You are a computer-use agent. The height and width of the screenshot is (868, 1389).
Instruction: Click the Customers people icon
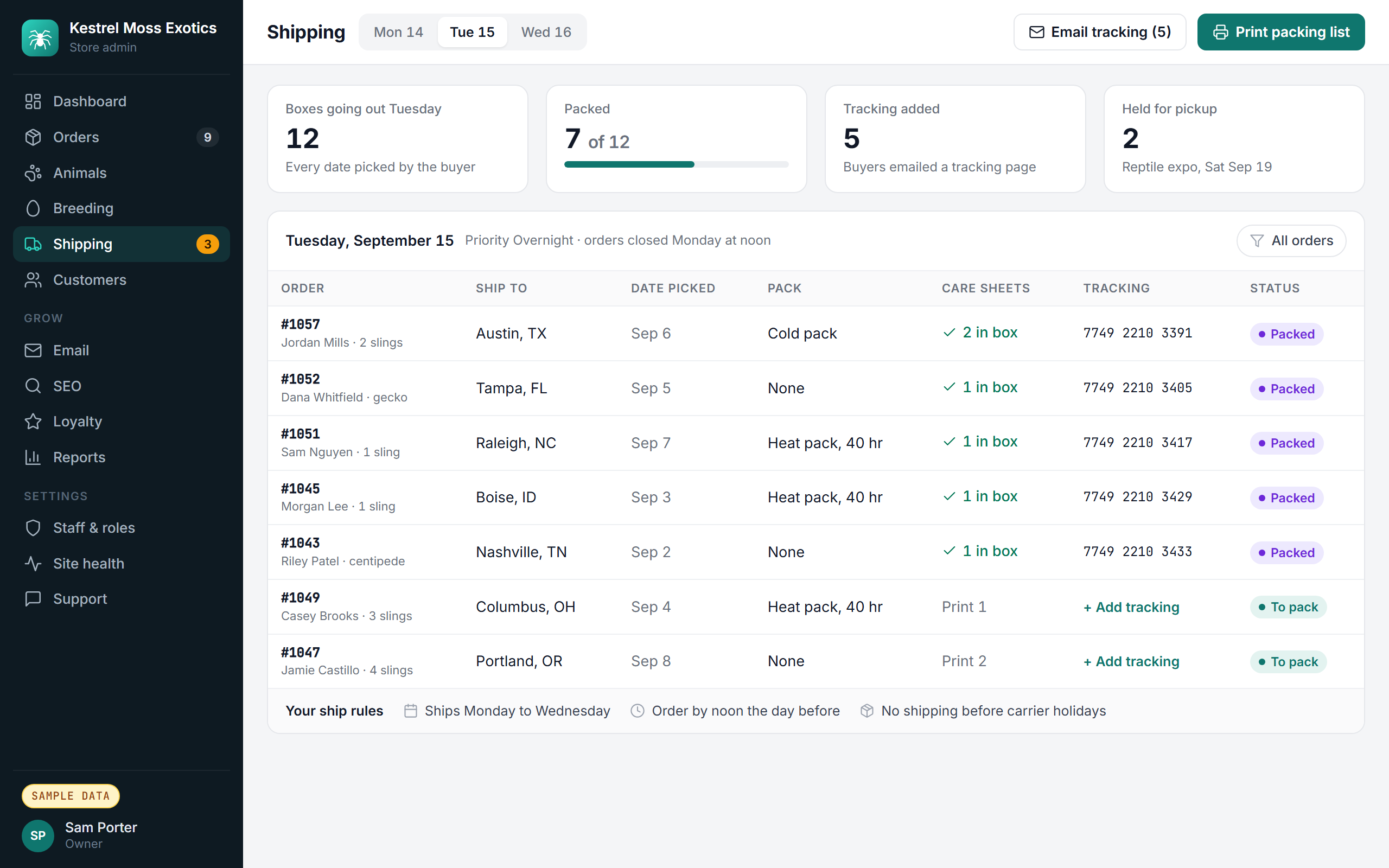(33, 279)
